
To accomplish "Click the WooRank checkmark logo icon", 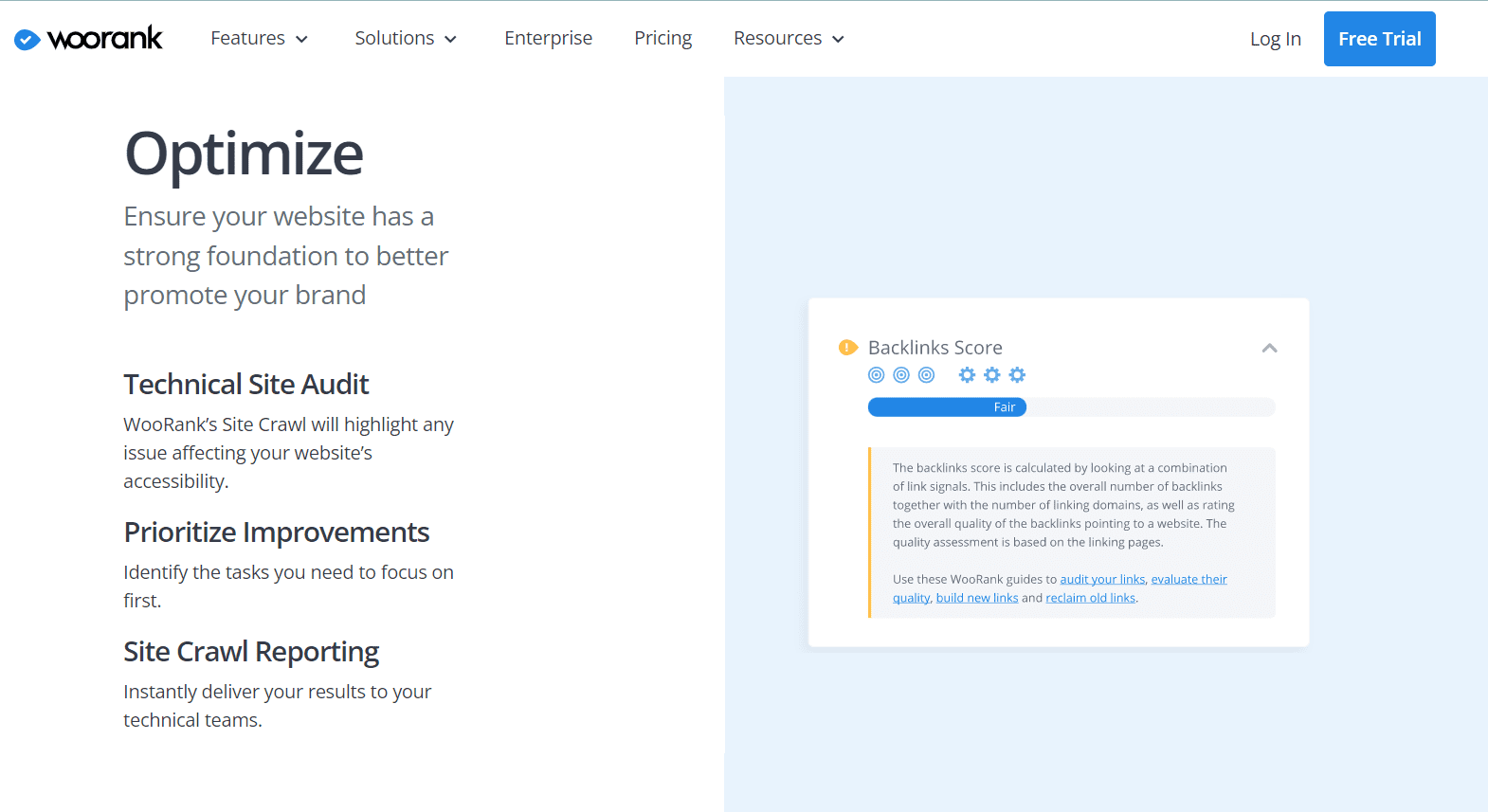I will pos(27,39).
